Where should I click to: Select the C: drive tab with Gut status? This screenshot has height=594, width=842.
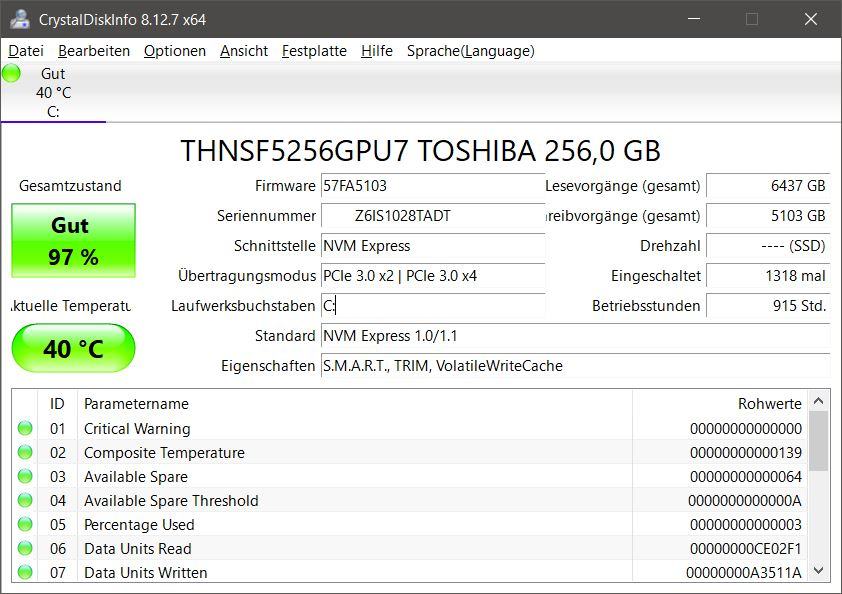(53, 92)
